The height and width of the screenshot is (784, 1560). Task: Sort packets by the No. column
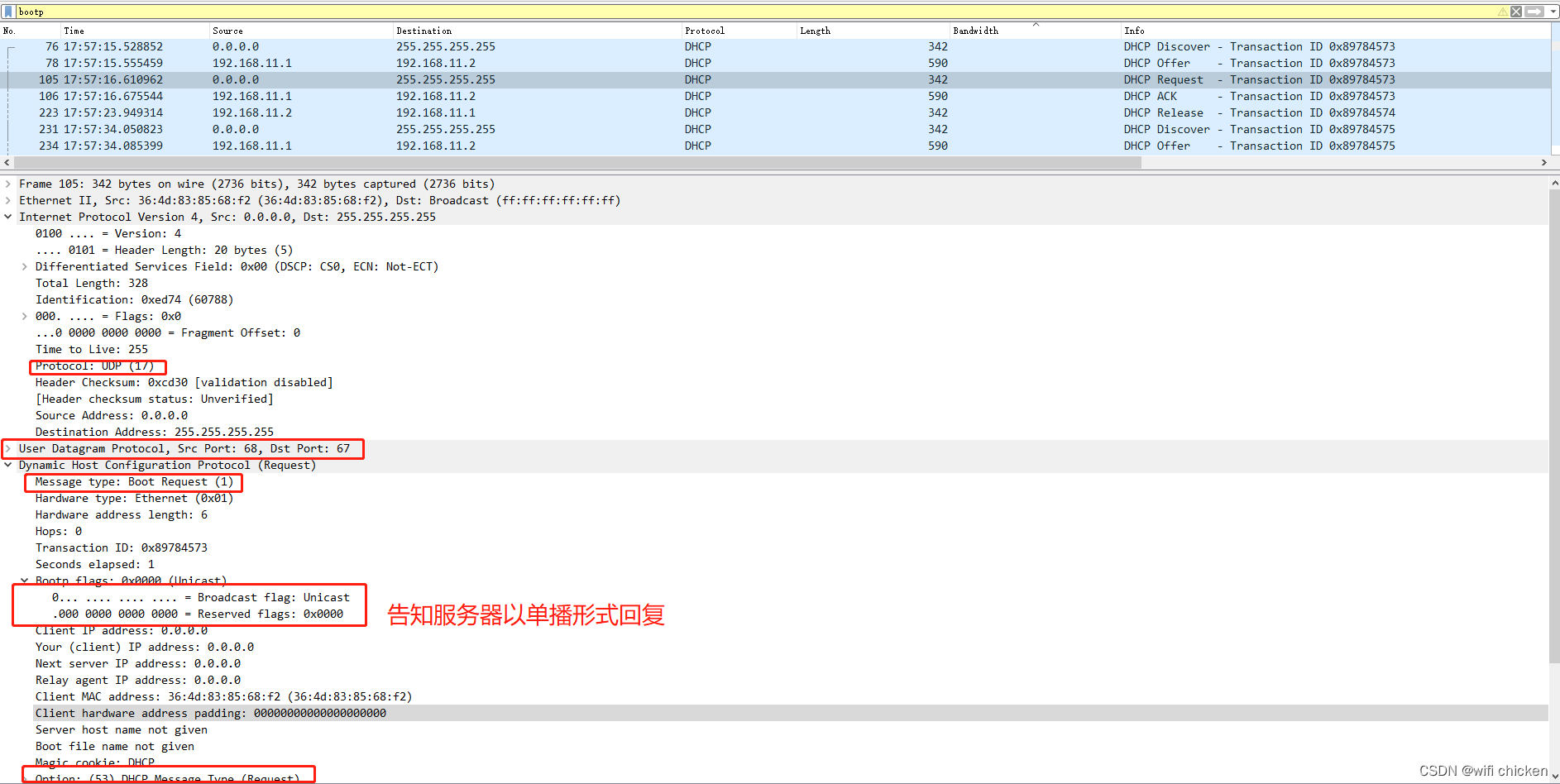click(x=30, y=31)
